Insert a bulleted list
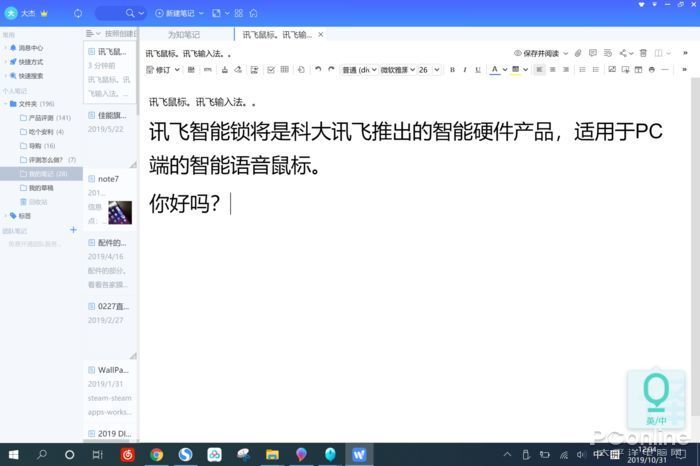Screen dimensions: 700x466 (x=596, y=70)
